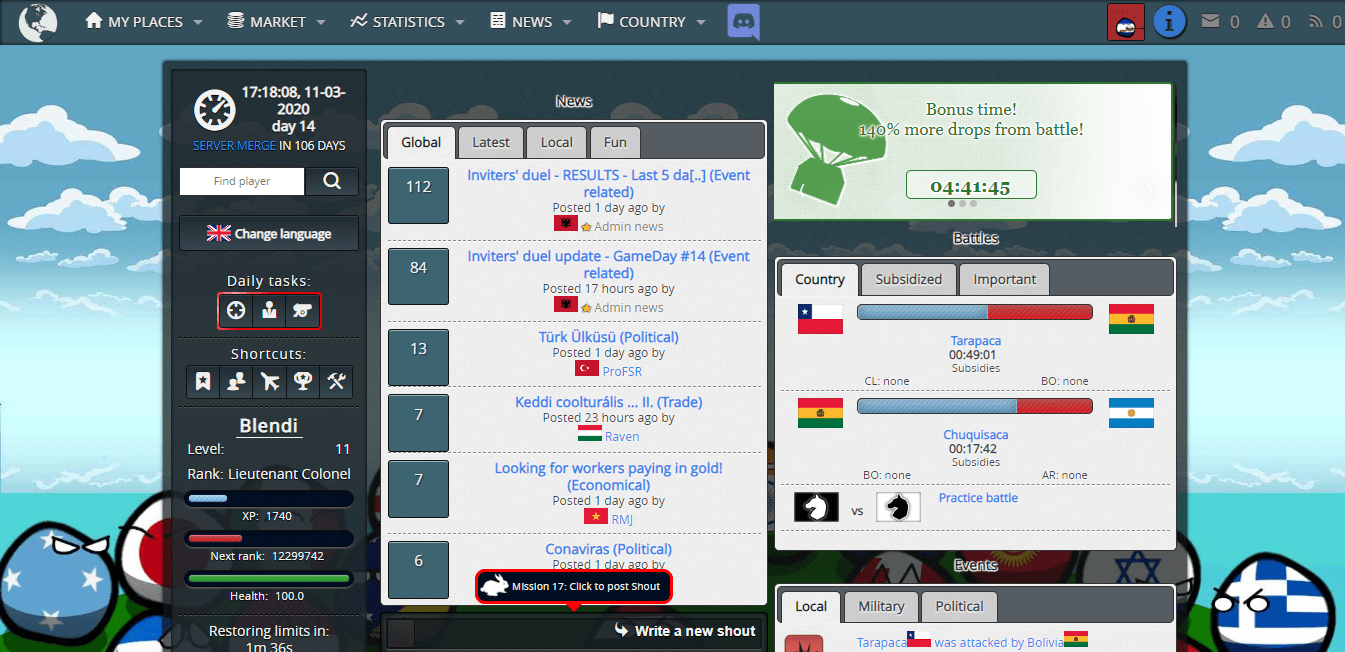This screenshot has height=652, width=1345.
Task: Click the black horse practice battle icon
Action: 898,507
